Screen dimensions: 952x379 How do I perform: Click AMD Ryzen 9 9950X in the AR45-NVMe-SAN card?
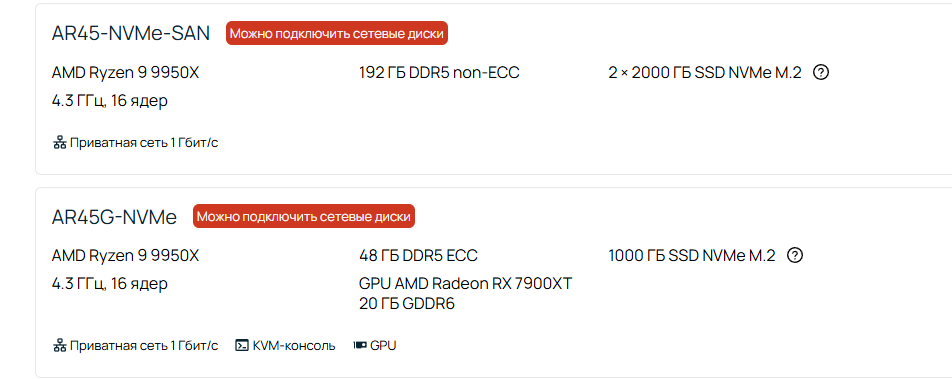pyautogui.click(x=126, y=73)
